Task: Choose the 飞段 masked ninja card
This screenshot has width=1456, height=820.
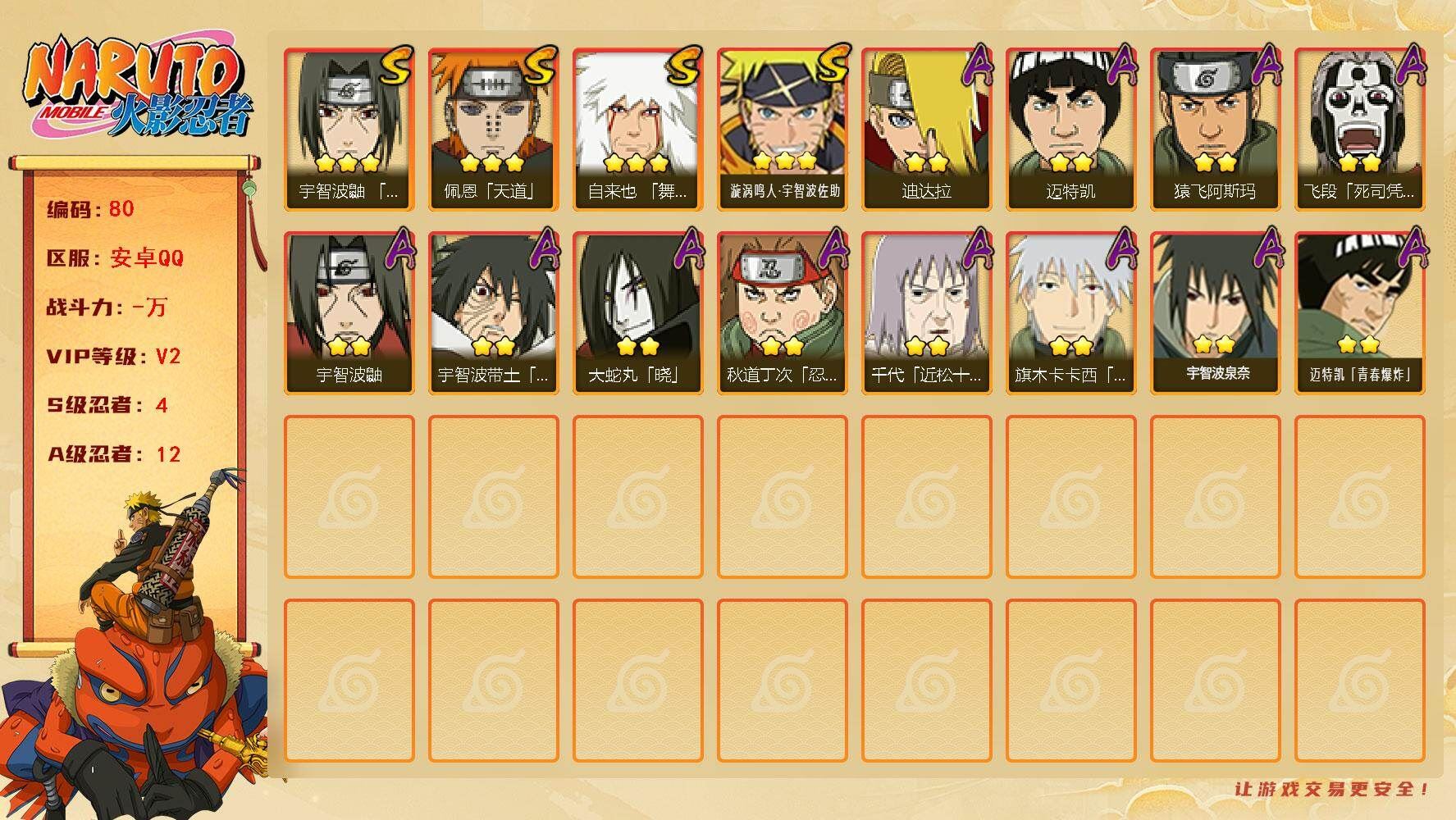Action: [x=1359, y=130]
